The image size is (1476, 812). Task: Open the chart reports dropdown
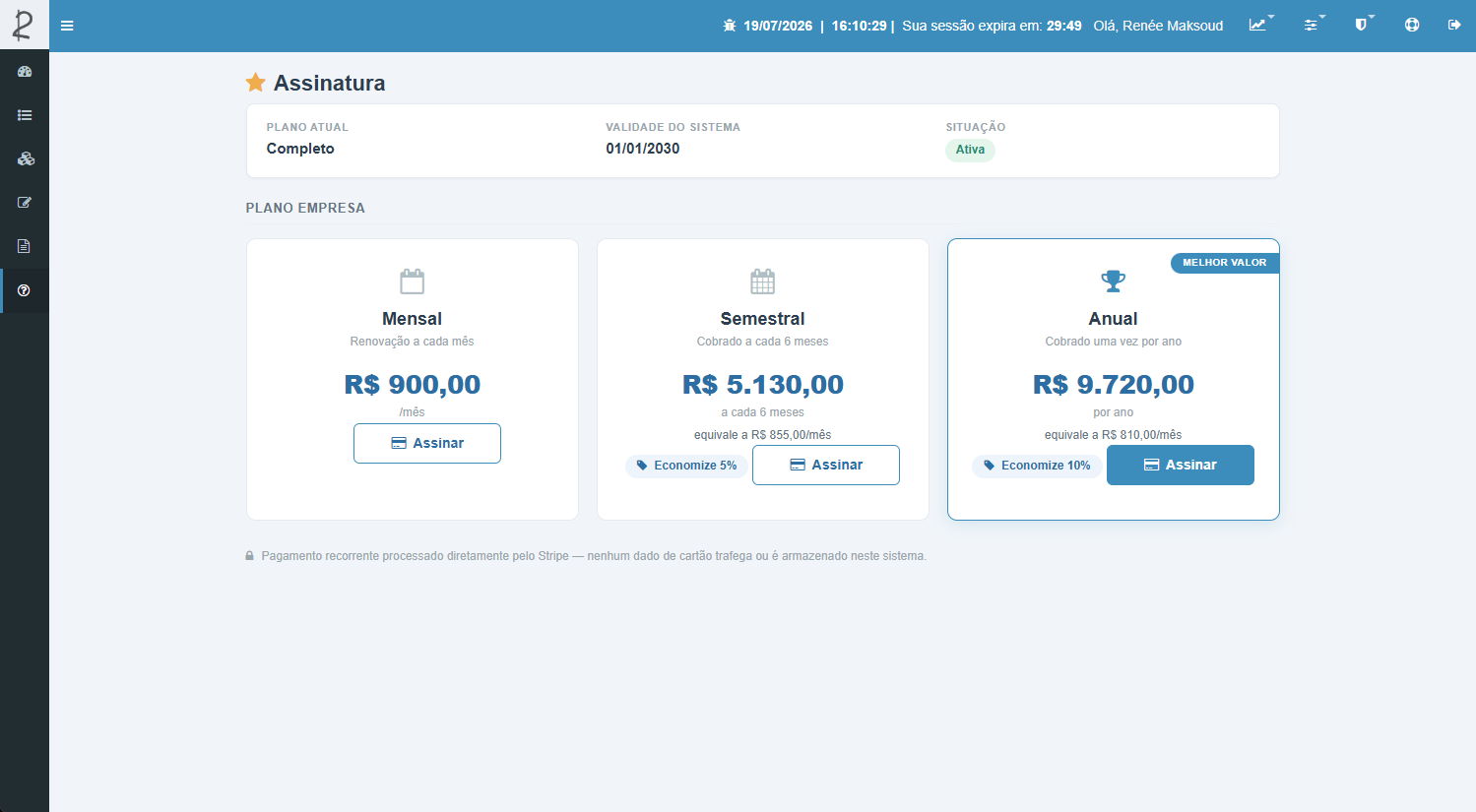1260,25
